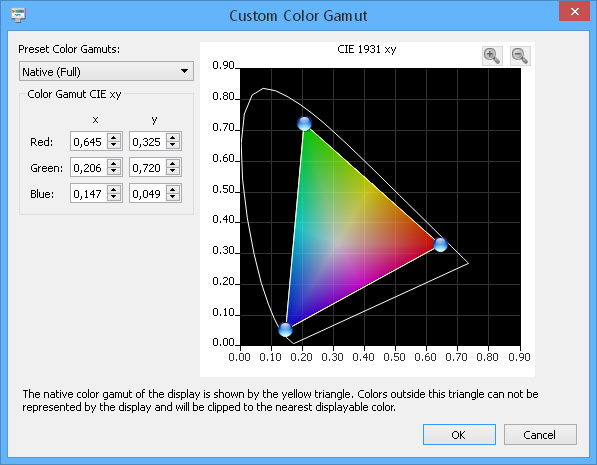Increase the Green x value
This screenshot has width=597, height=465.
114,163
